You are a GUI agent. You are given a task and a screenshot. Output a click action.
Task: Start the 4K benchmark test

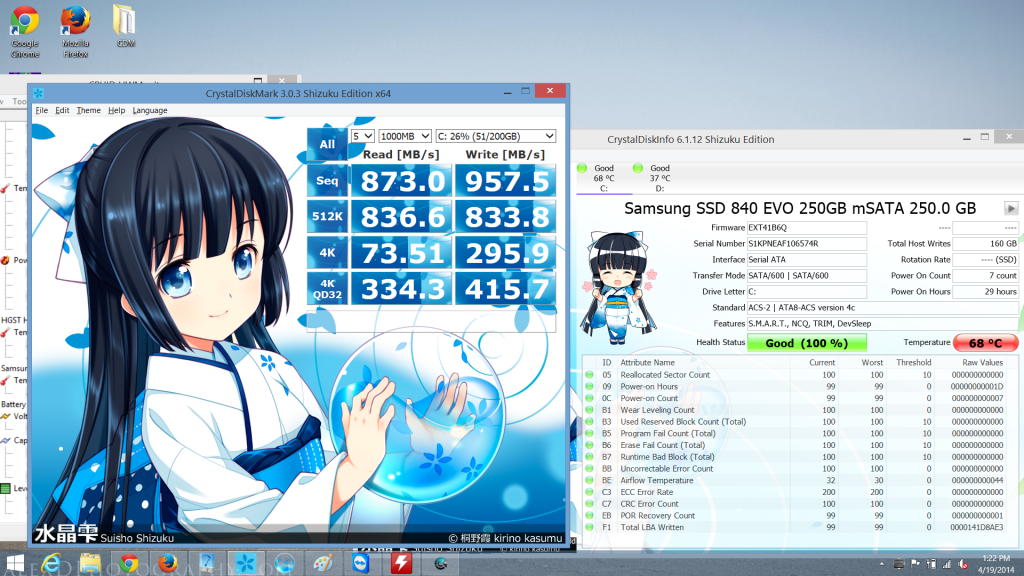(327, 252)
